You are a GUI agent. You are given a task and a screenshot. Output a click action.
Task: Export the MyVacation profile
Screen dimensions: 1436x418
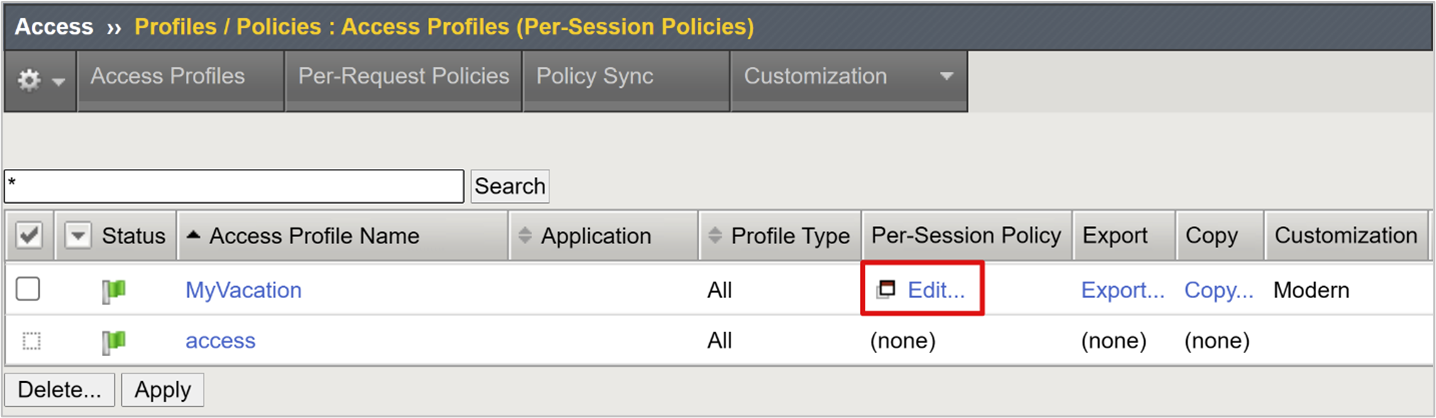[1122, 290]
